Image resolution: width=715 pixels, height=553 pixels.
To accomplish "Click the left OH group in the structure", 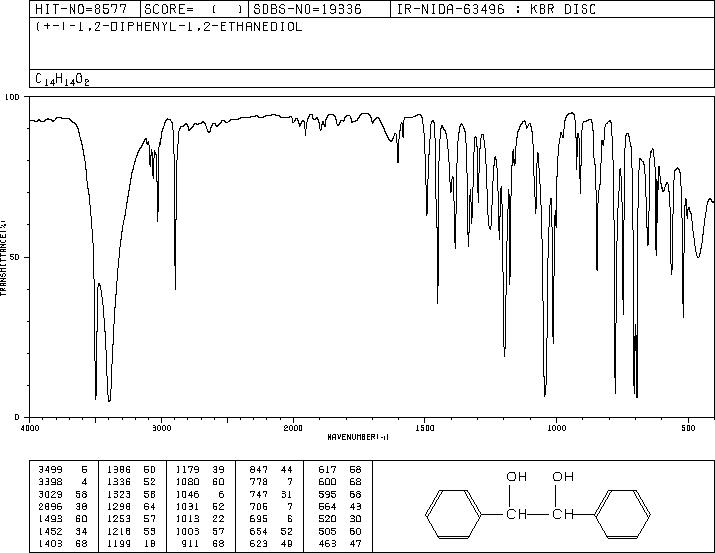I will point(517,477).
